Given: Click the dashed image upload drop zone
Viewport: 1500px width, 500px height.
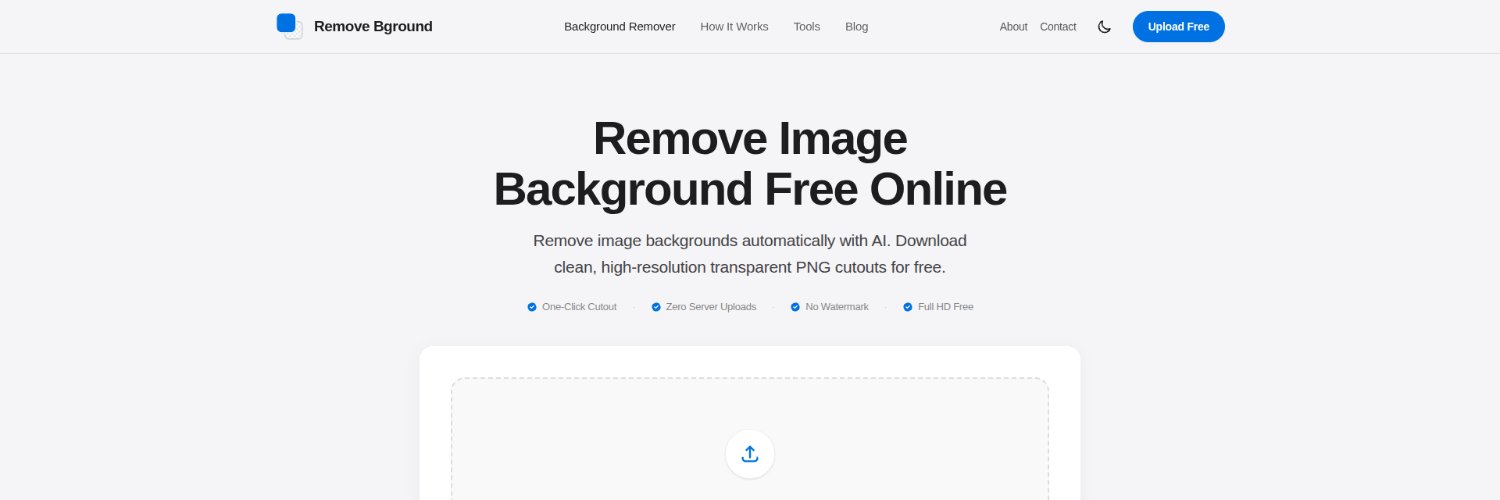Looking at the screenshot, I should pos(750,439).
